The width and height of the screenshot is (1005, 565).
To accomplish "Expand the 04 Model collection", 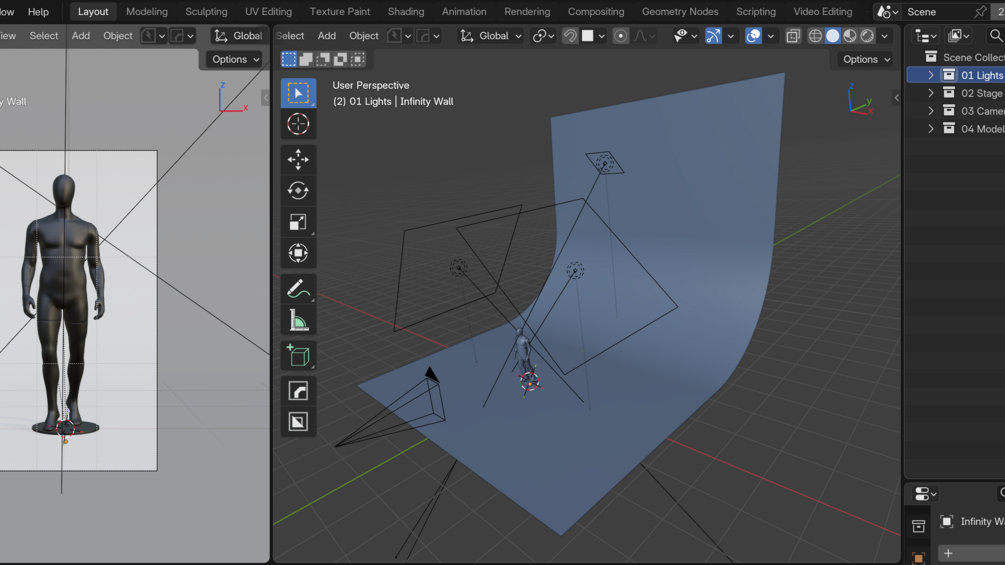I will point(931,129).
